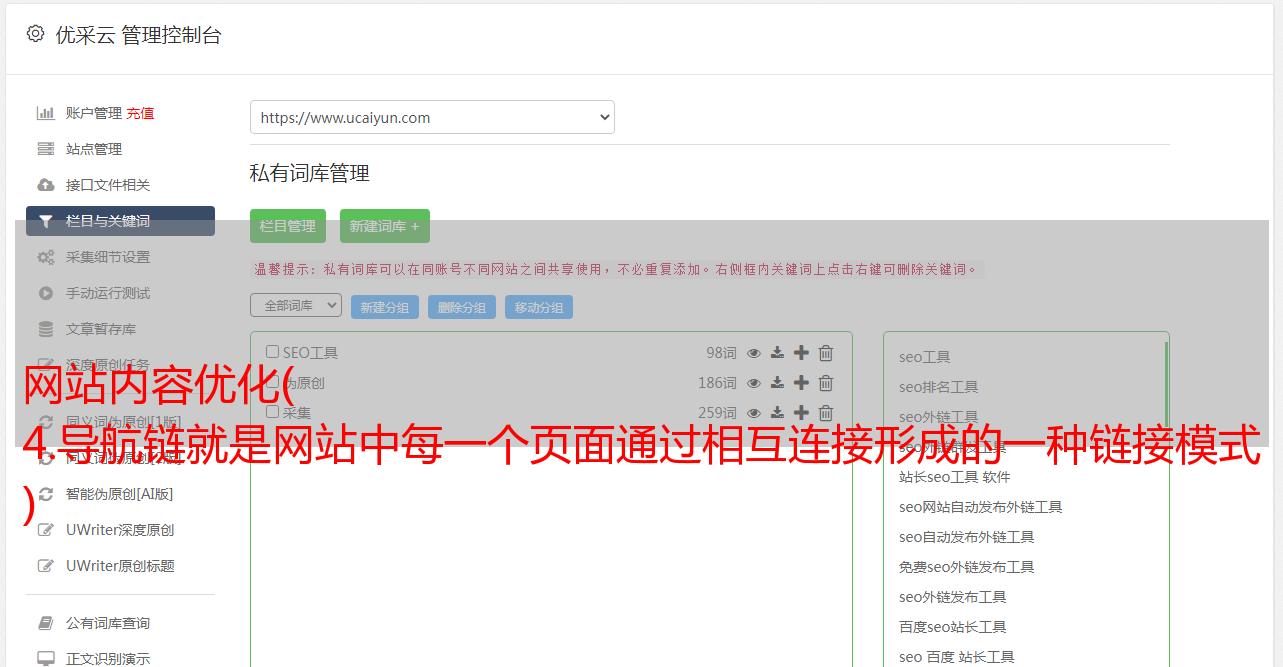Click the plus icon in the 采集 row
Image resolution: width=1283 pixels, height=667 pixels.
click(x=801, y=413)
